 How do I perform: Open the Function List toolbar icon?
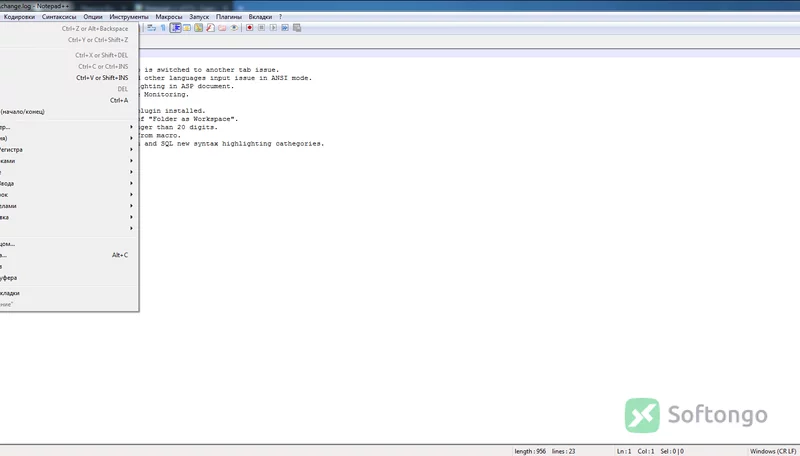click(x=210, y=28)
